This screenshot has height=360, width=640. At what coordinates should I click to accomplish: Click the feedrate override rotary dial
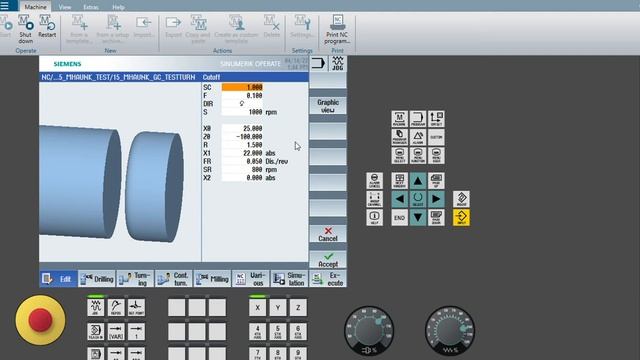(450, 331)
